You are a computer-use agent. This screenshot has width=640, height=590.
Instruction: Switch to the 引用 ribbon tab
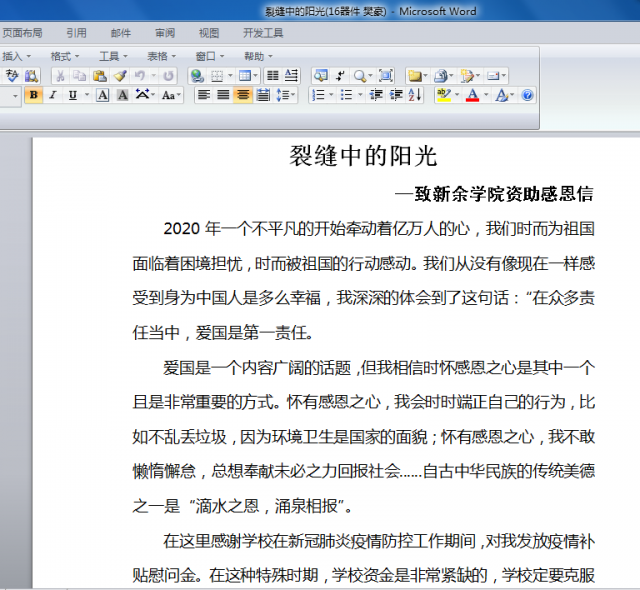(76, 33)
